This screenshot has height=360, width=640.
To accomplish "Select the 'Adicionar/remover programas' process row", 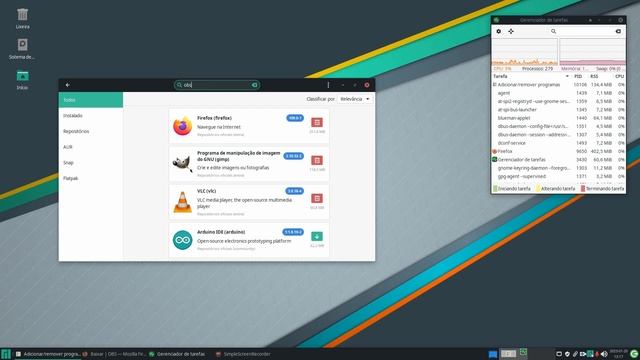I will (x=558, y=85).
